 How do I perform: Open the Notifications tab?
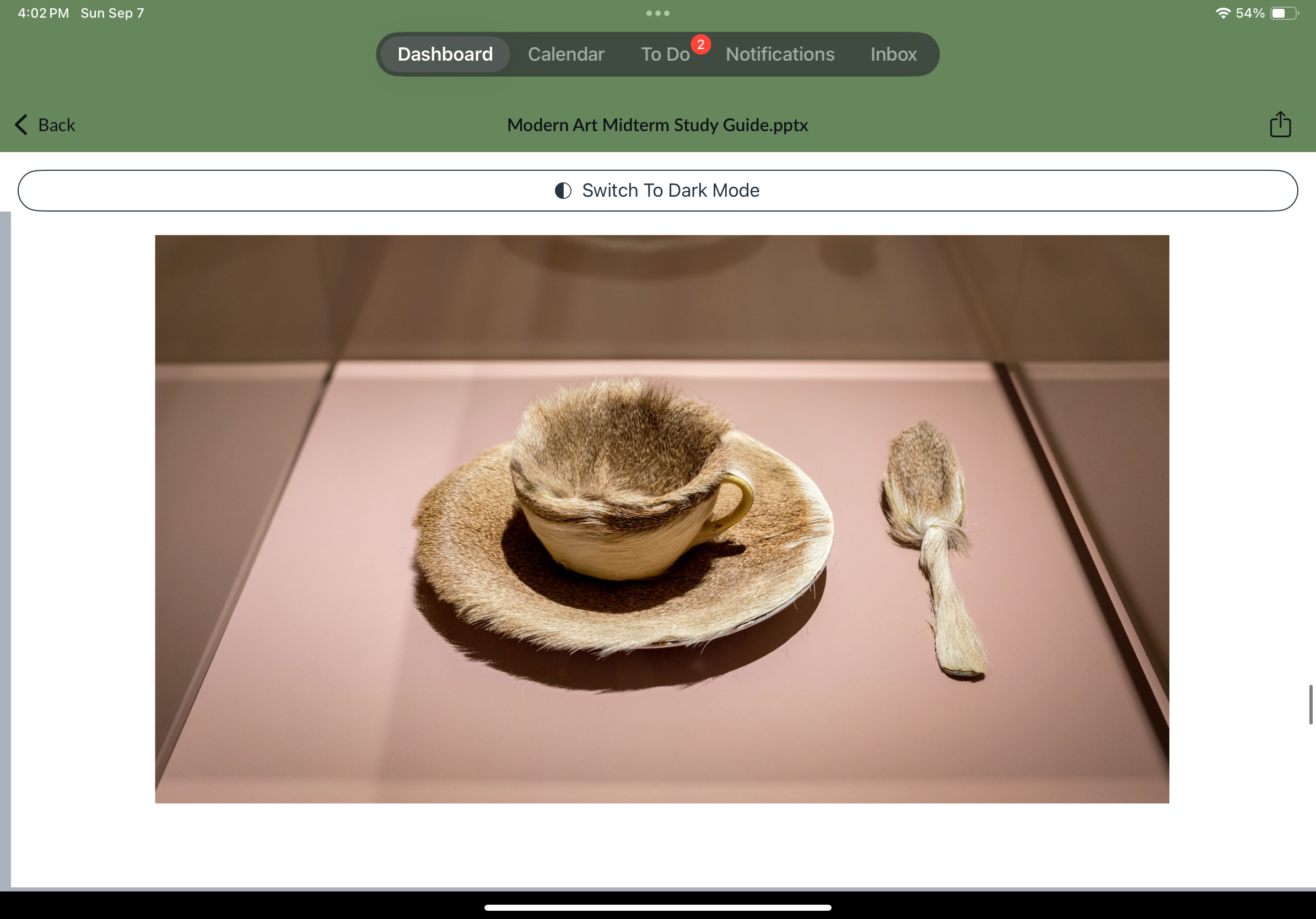tap(779, 54)
